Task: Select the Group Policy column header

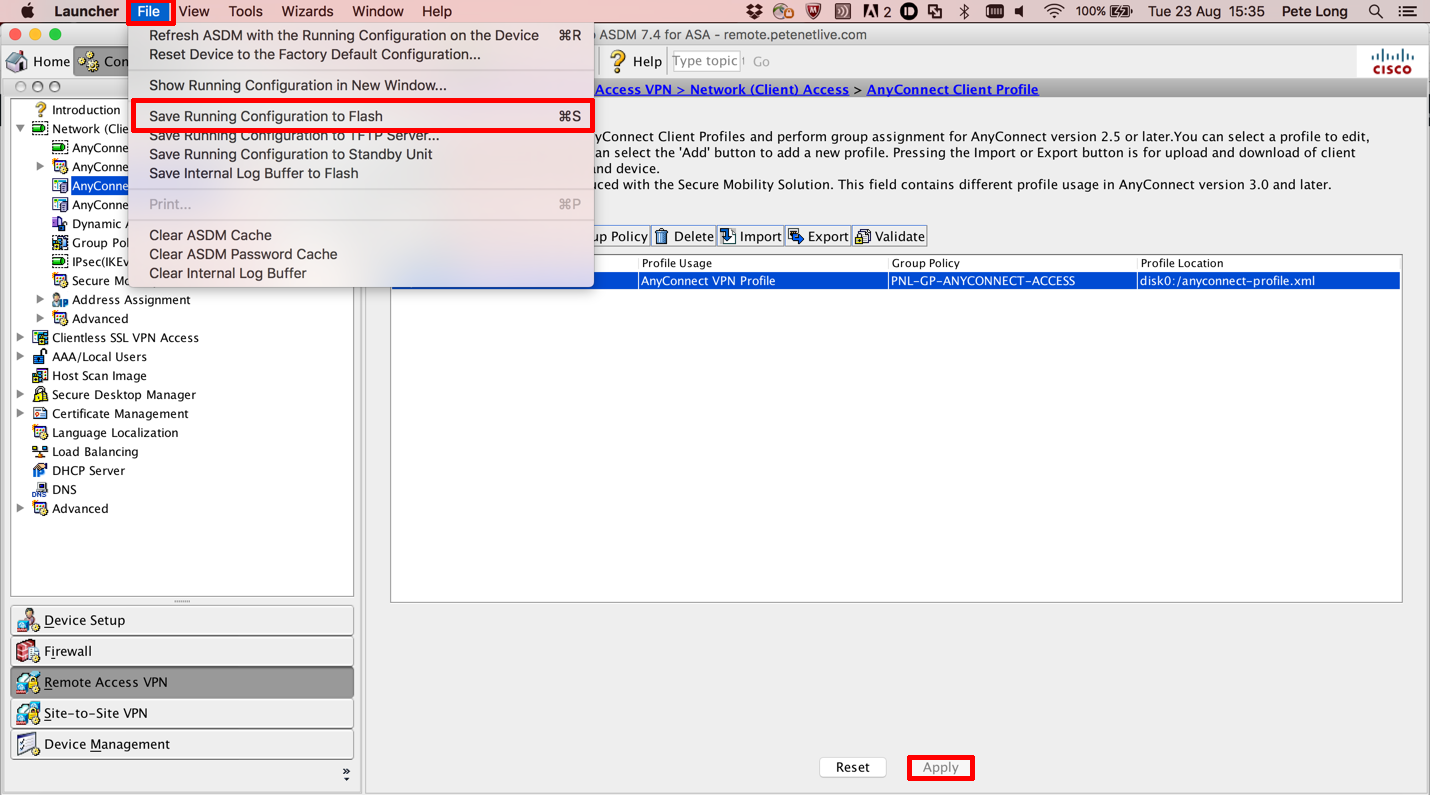Action: [x=1013, y=263]
